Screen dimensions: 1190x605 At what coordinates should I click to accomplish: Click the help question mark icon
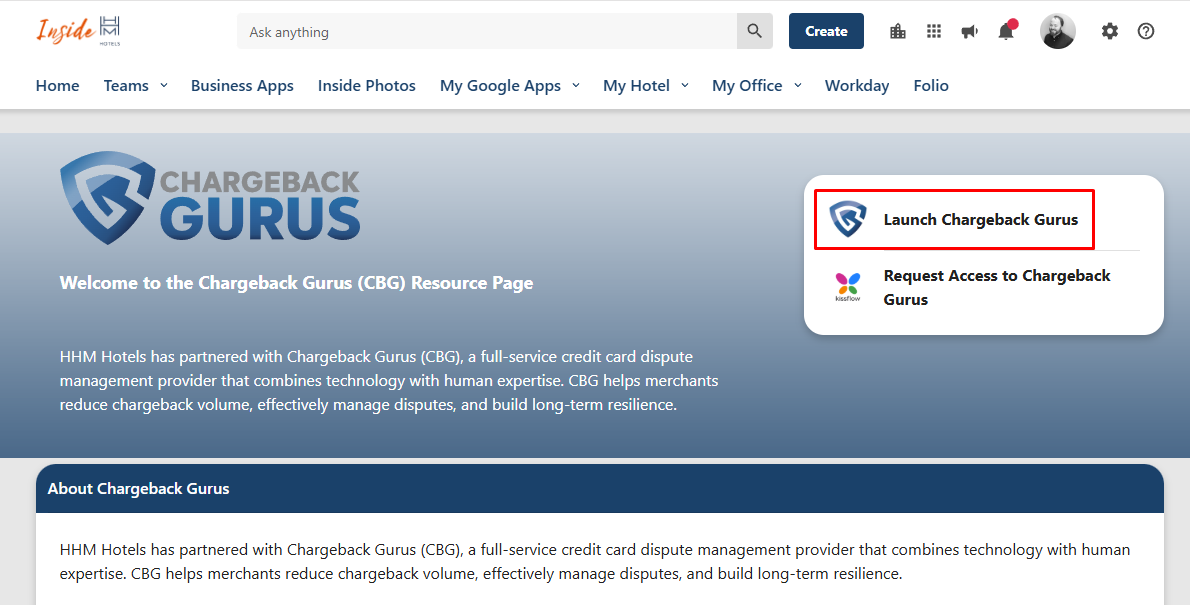pos(1146,31)
